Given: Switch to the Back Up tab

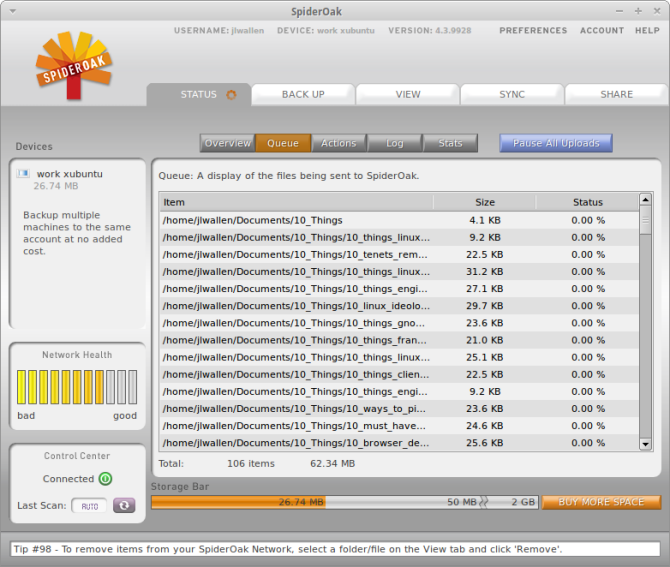Looking at the screenshot, I should point(303,94).
